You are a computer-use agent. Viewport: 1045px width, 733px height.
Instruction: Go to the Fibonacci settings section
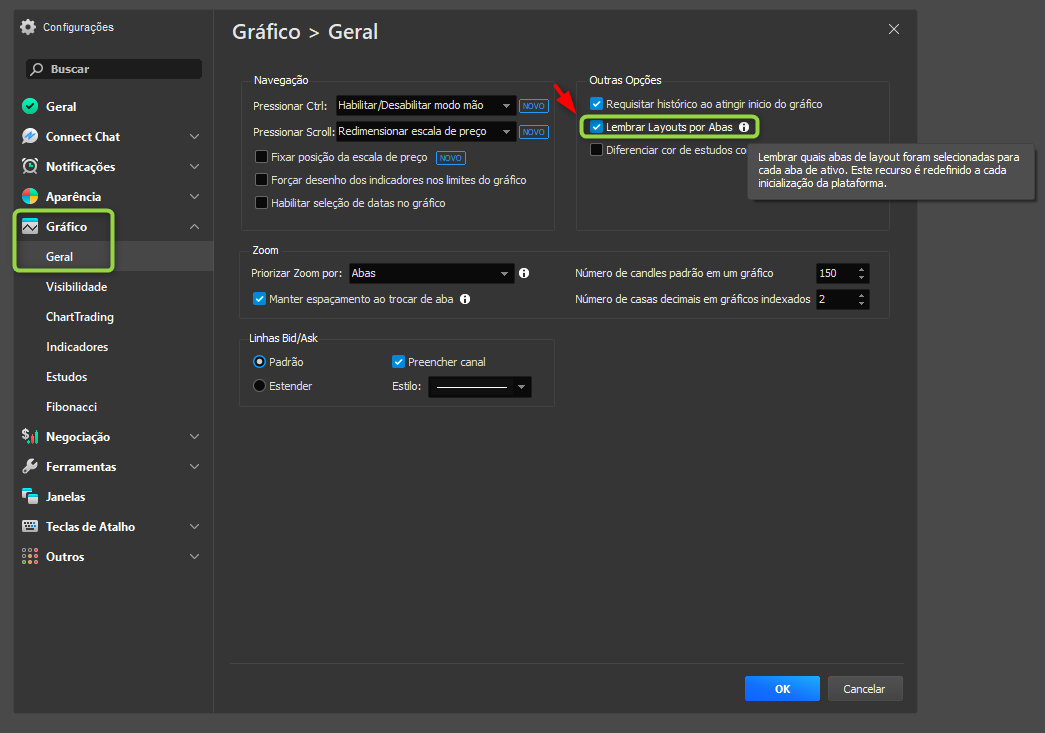point(71,407)
